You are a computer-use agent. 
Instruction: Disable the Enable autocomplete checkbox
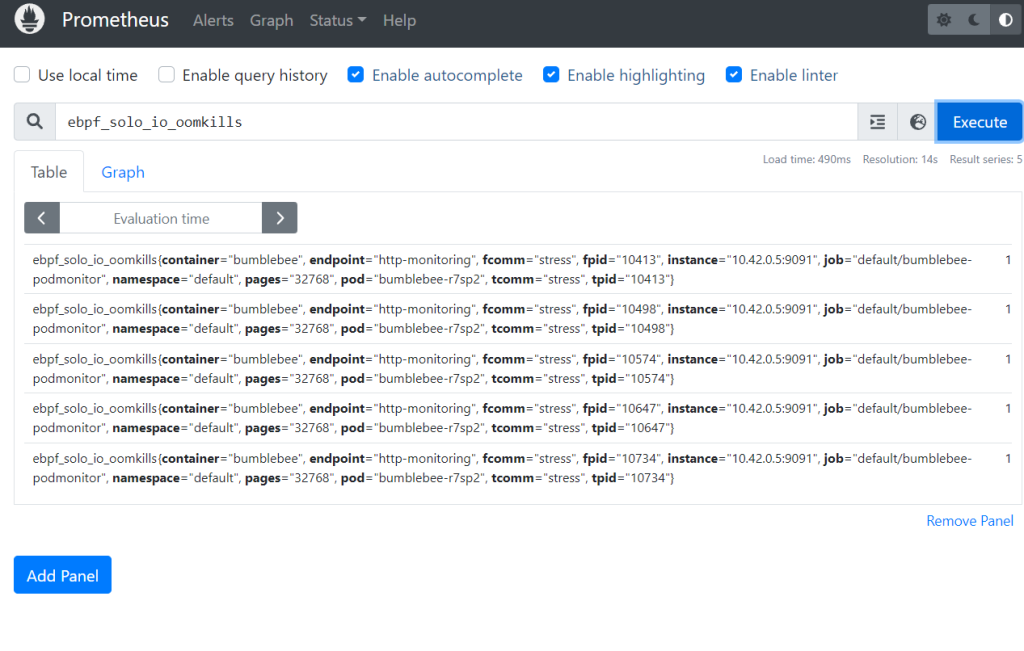tap(355, 74)
